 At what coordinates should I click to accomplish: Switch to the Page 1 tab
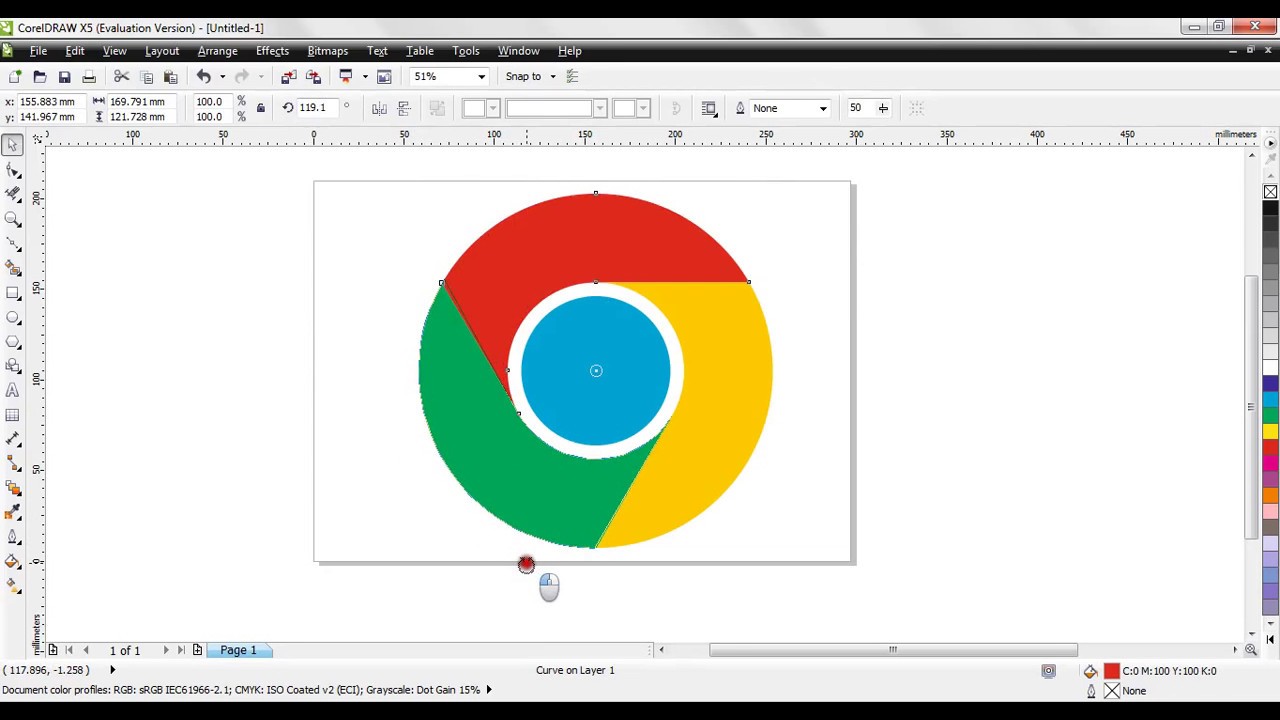click(238, 650)
